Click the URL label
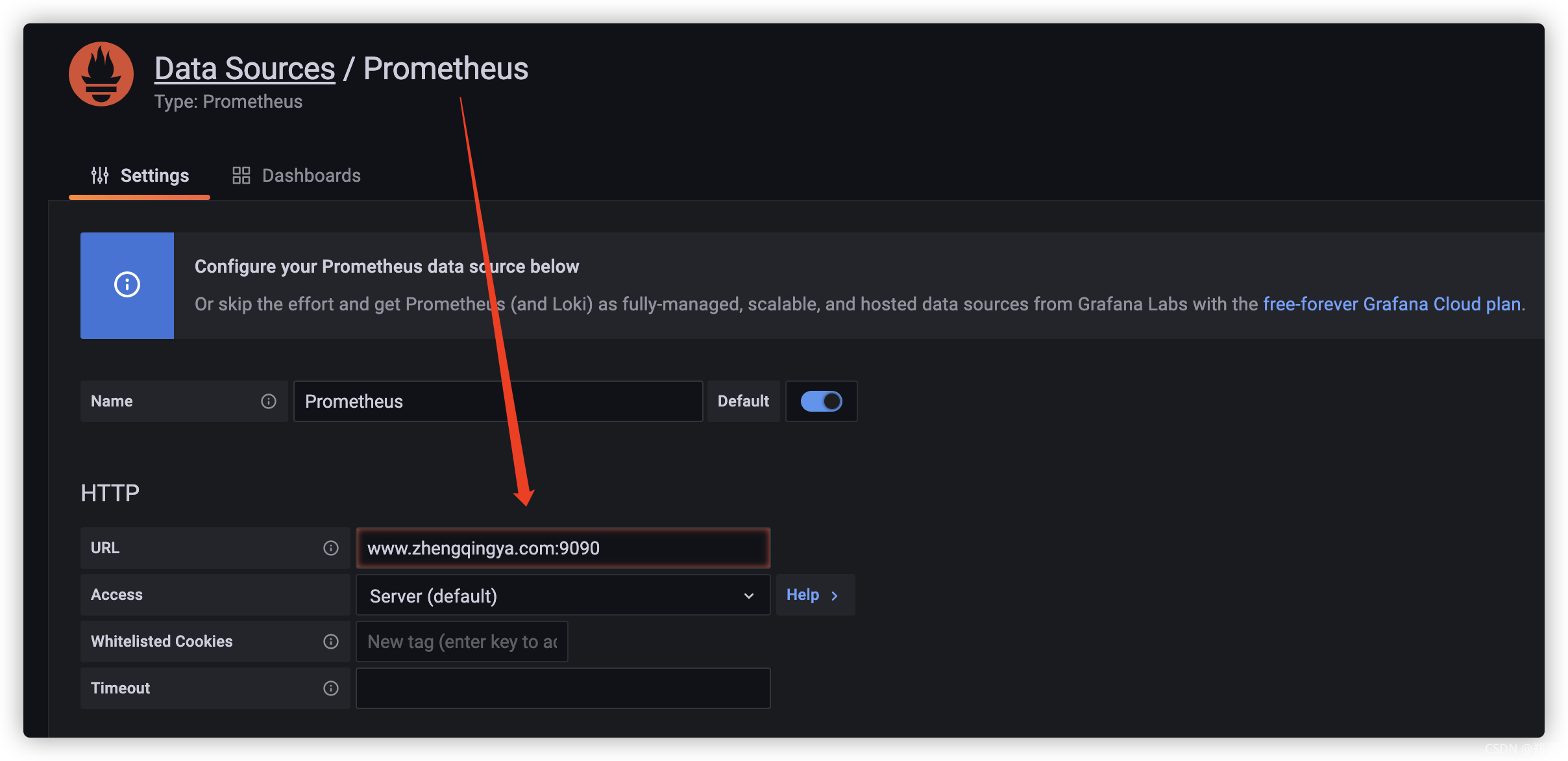 pos(105,548)
